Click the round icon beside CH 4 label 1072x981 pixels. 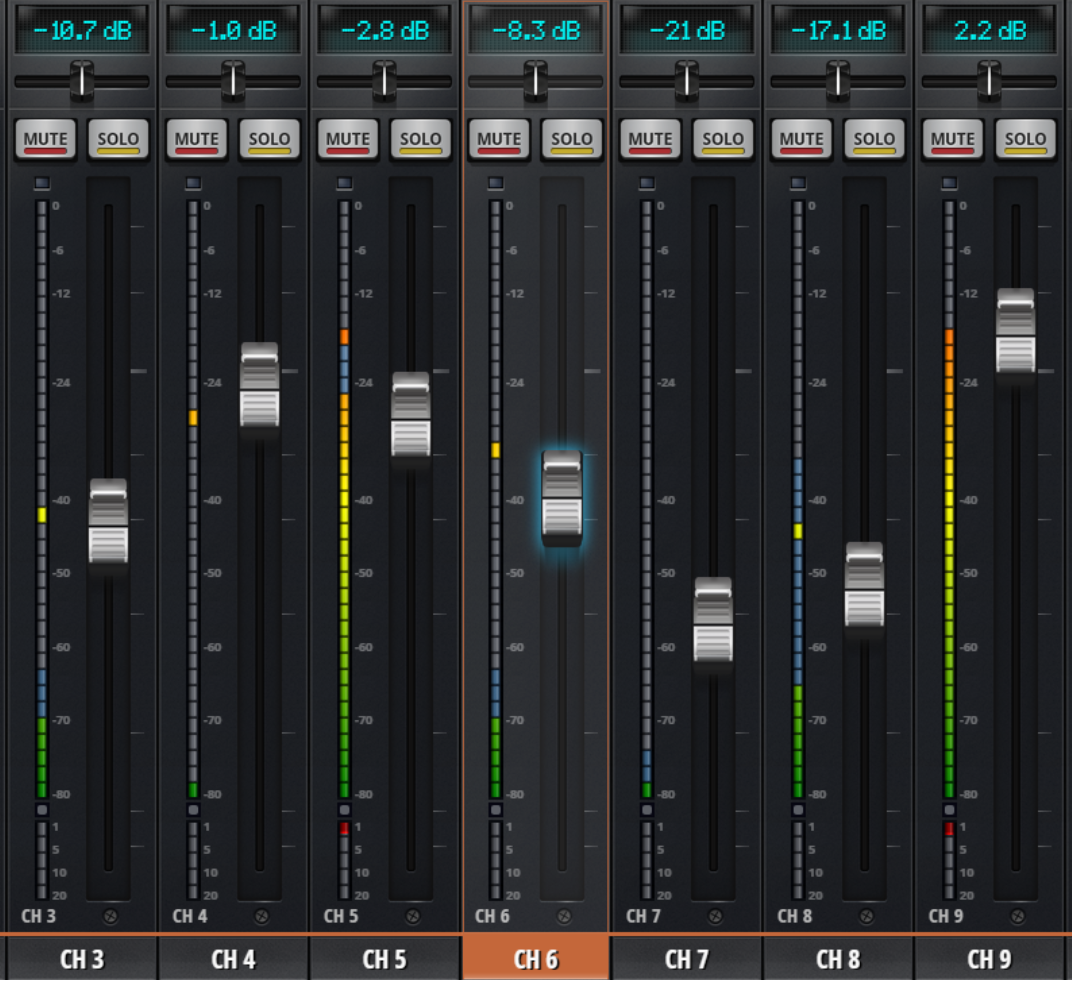click(x=261, y=916)
